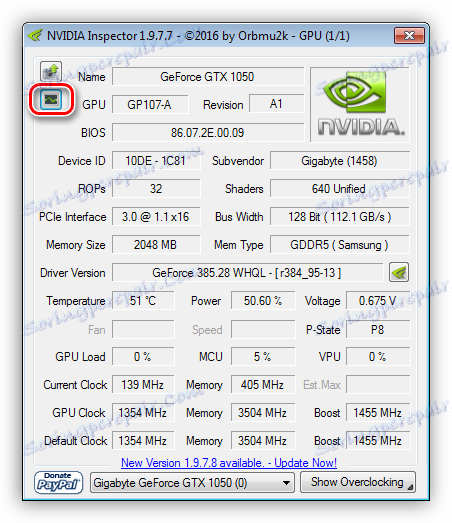
Task: Select the BIOS version field
Action: [208, 133]
